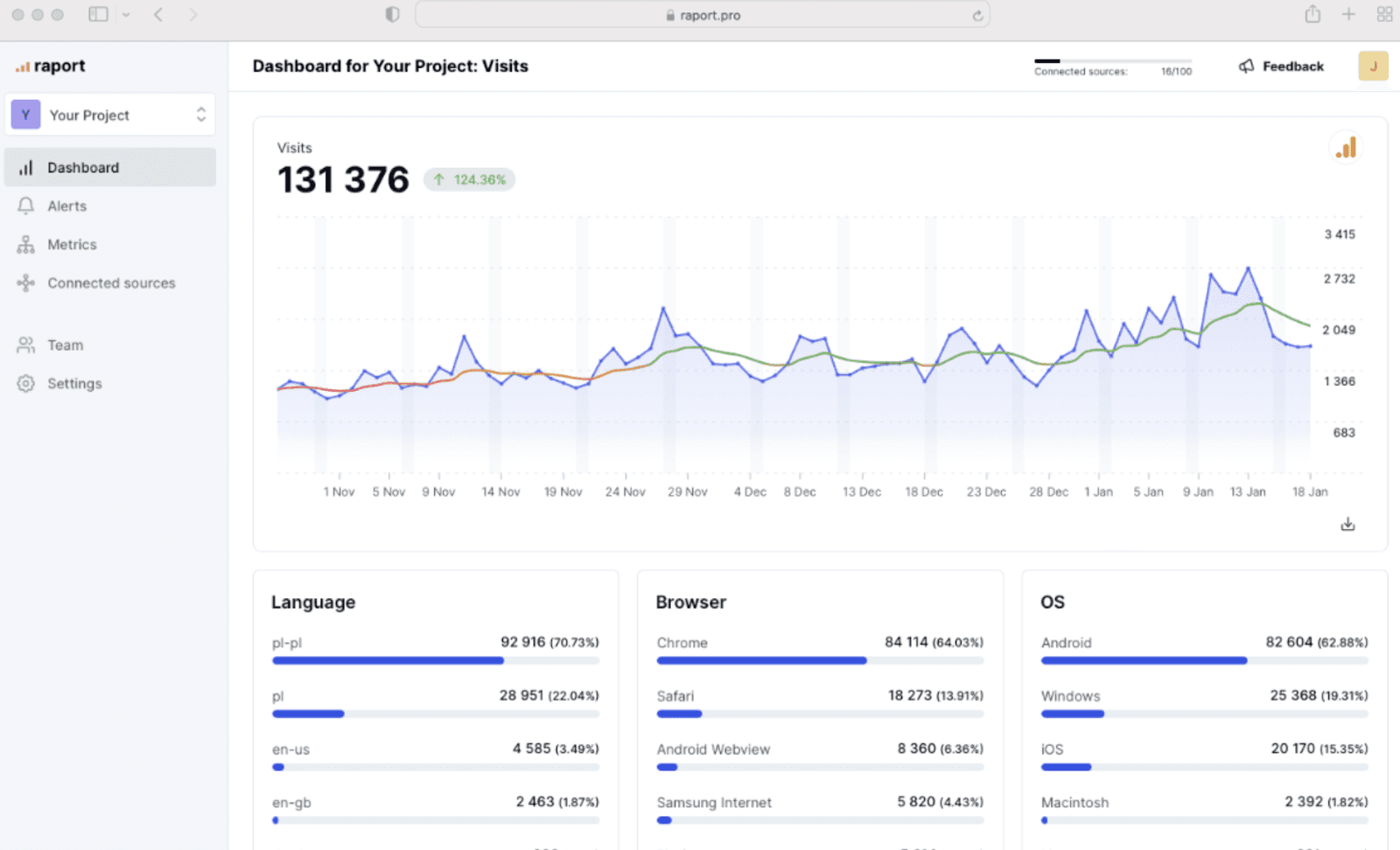The image size is (1400, 850).
Task: Open the Safari sidebar layout chevron
Action: (126, 15)
